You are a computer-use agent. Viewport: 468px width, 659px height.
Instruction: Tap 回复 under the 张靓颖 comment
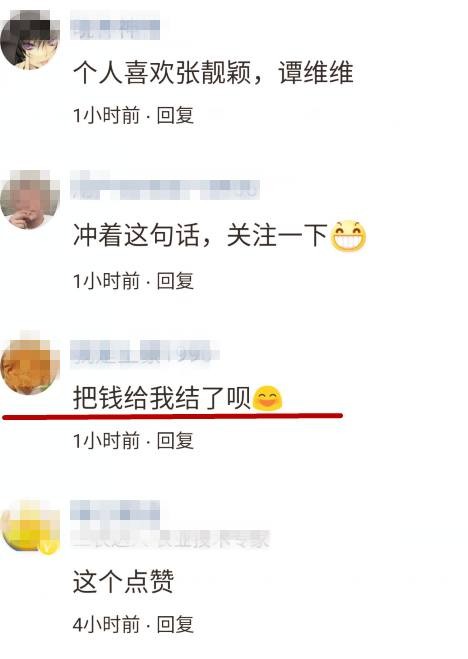tap(175, 115)
